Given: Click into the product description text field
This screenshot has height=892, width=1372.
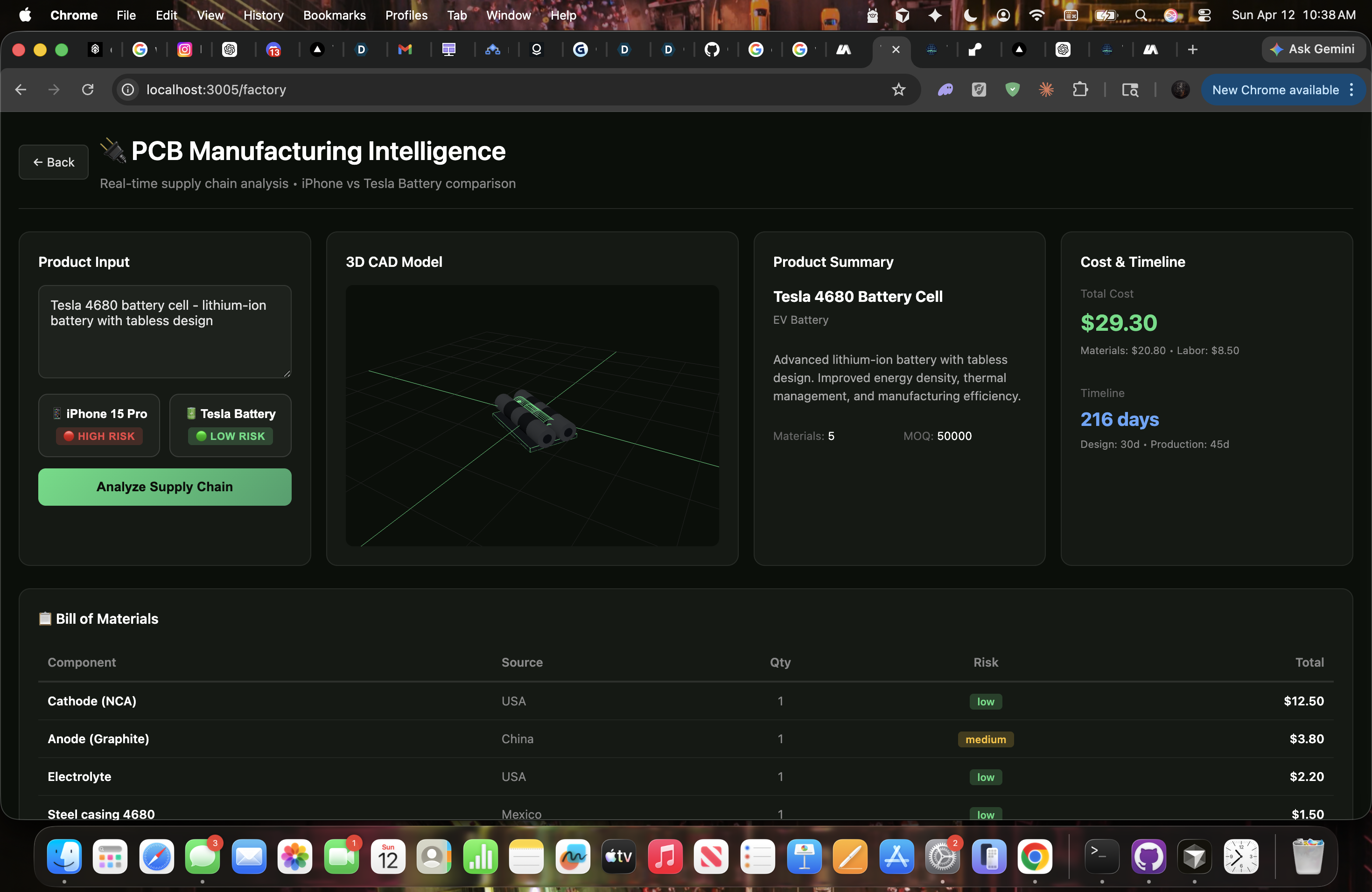Looking at the screenshot, I should click(x=164, y=331).
